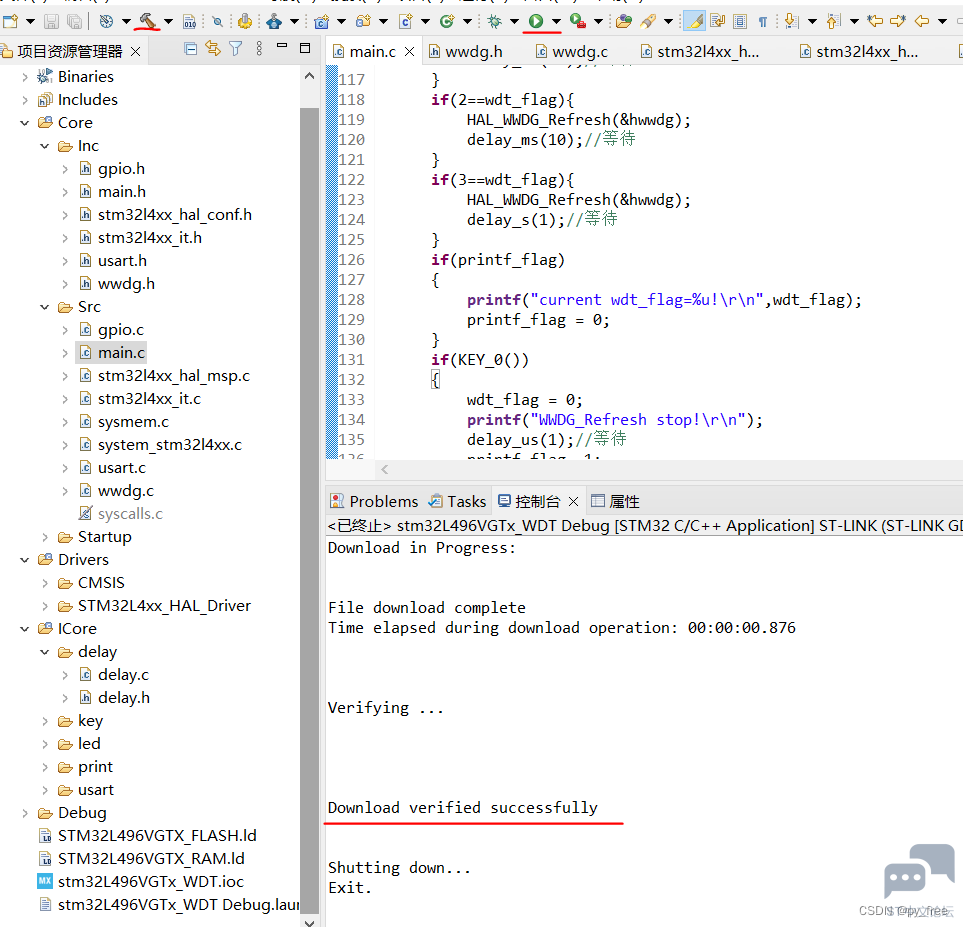Toggle Link with Editor in explorer

[213, 49]
